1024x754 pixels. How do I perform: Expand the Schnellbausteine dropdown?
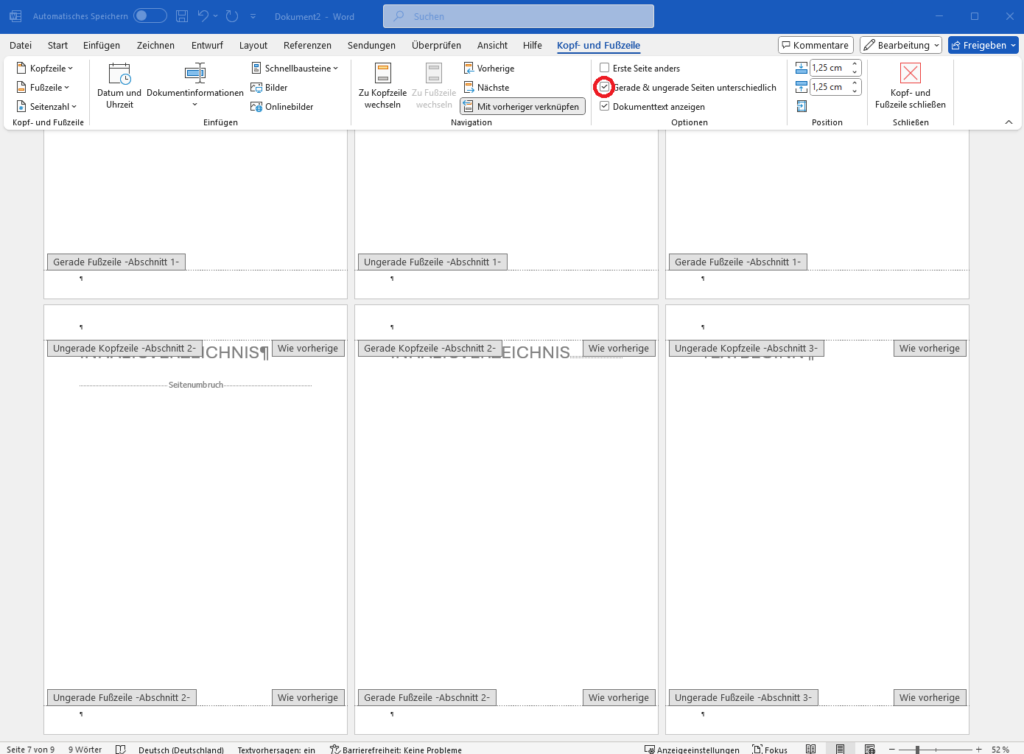tap(295, 68)
